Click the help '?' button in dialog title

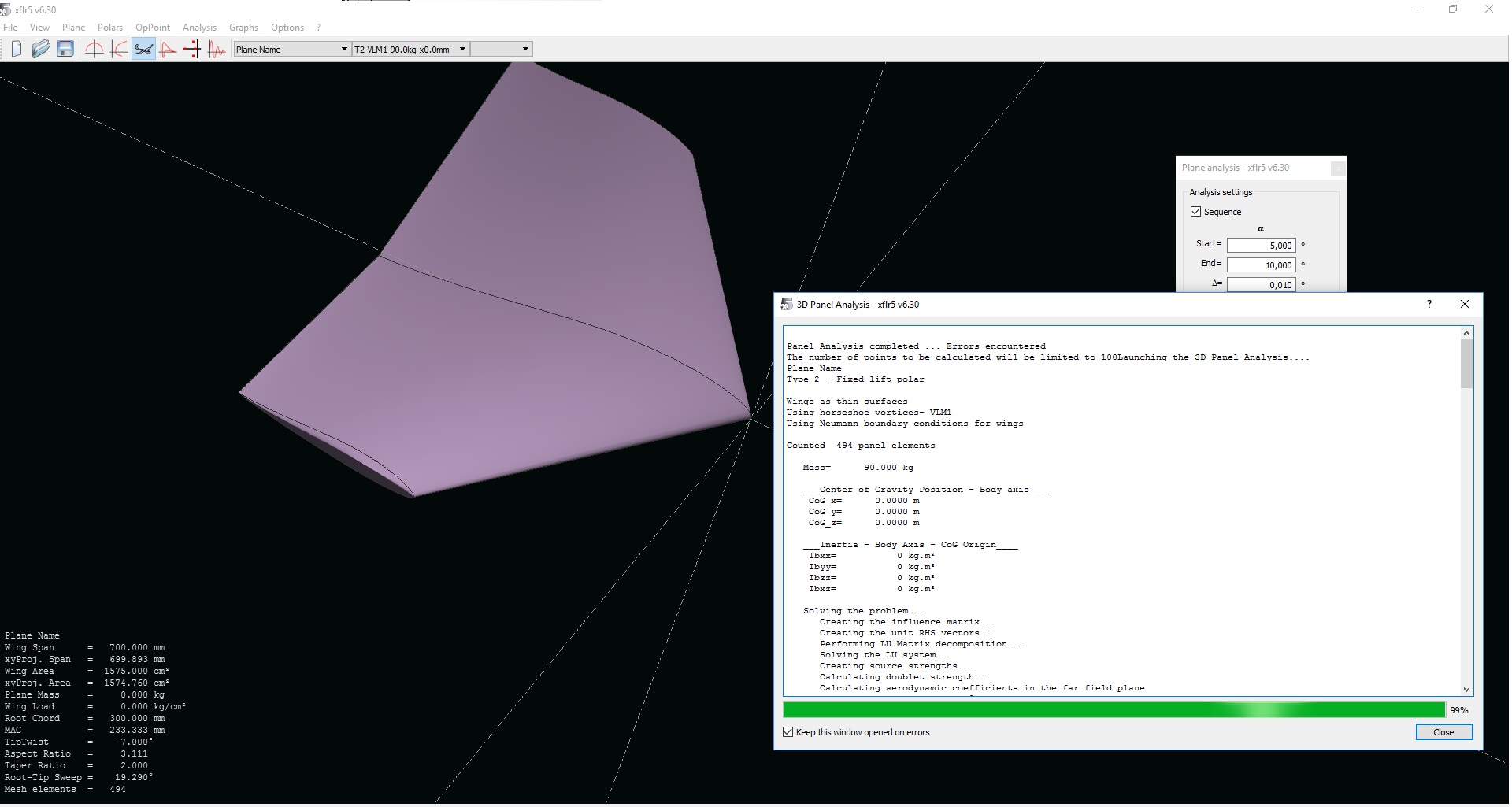point(1429,305)
